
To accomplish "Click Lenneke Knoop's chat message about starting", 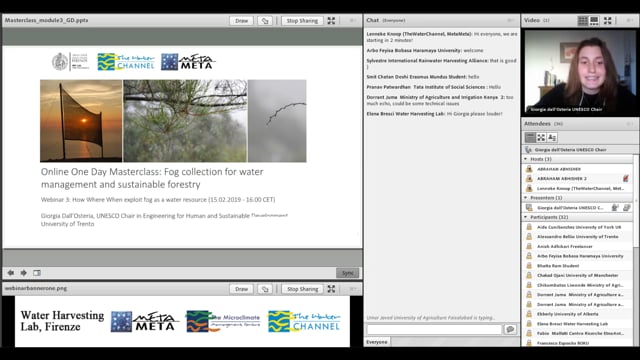I will click(442, 37).
